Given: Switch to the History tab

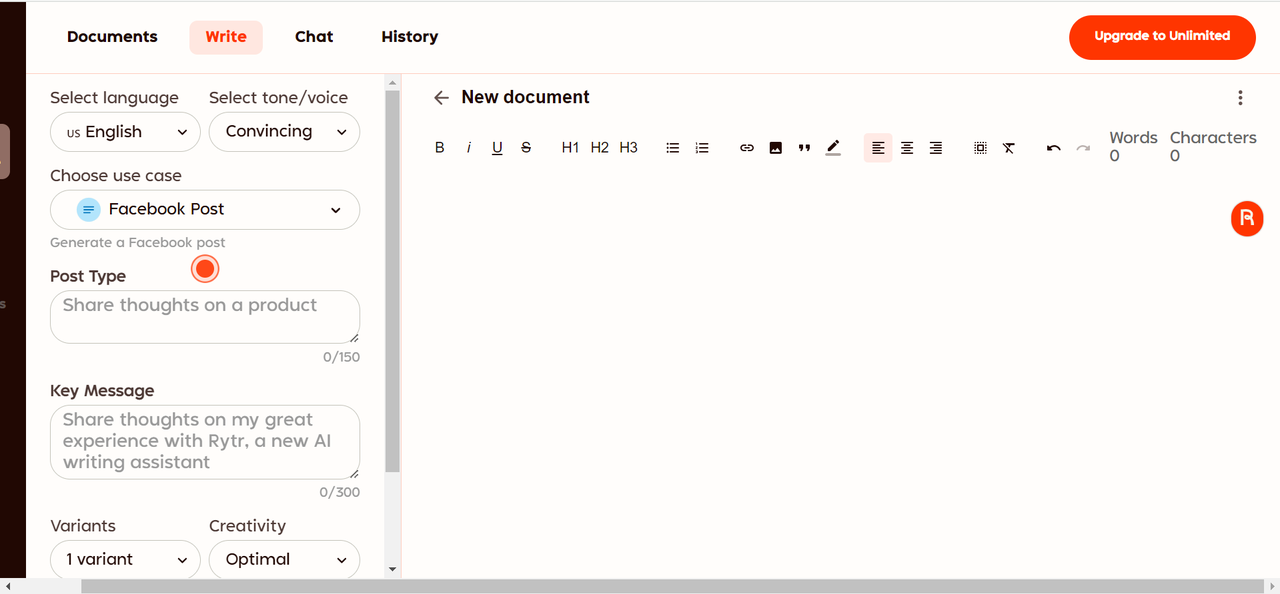Looking at the screenshot, I should (x=410, y=37).
